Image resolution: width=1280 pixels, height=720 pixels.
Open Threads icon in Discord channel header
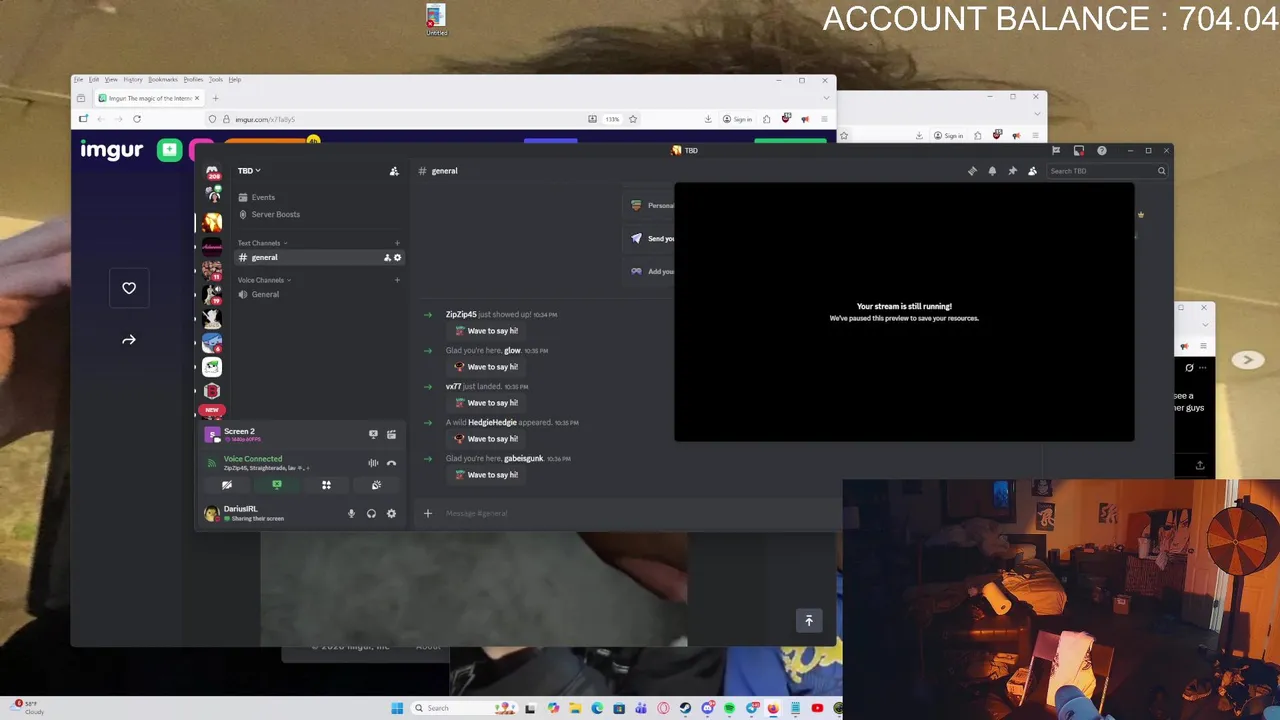pyautogui.click(x=972, y=171)
